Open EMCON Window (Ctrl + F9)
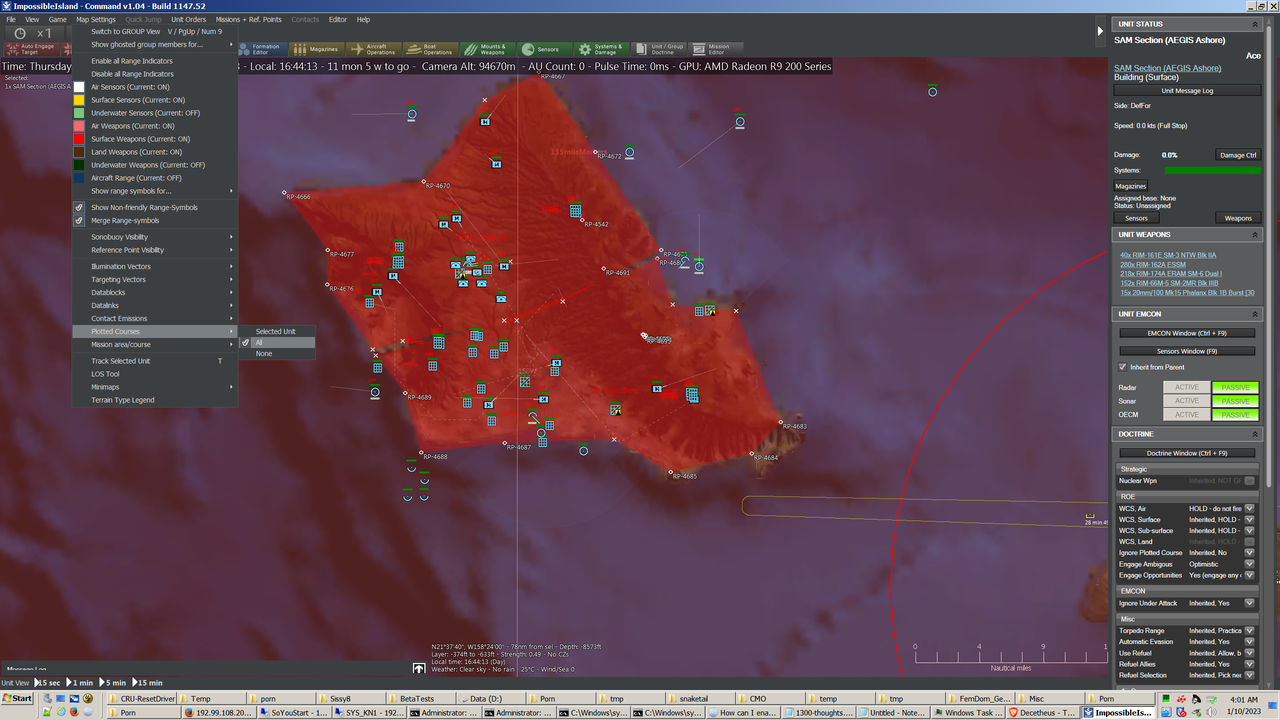Image resolution: width=1280 pixels, height=720 pixels. coord(1186,333)
